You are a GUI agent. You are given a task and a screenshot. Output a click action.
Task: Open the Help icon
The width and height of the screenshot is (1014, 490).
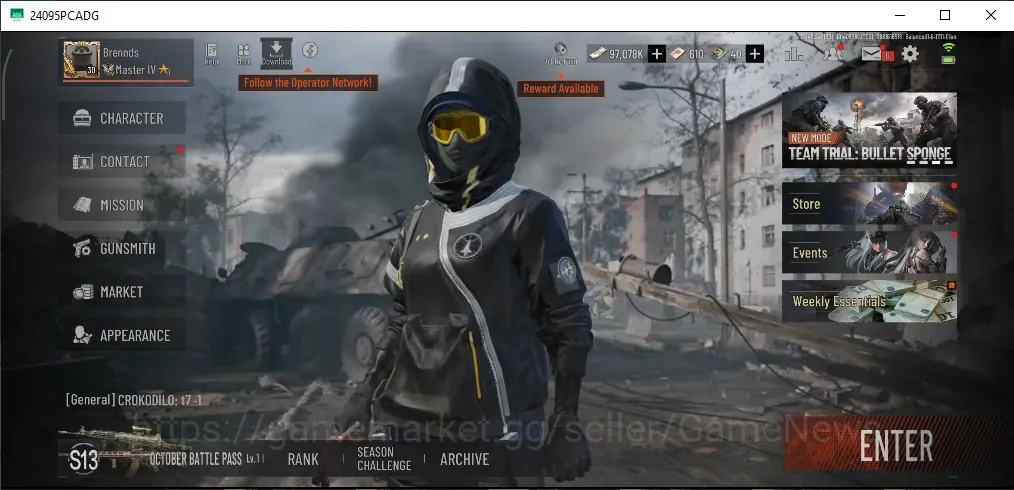tap(211, 54)
